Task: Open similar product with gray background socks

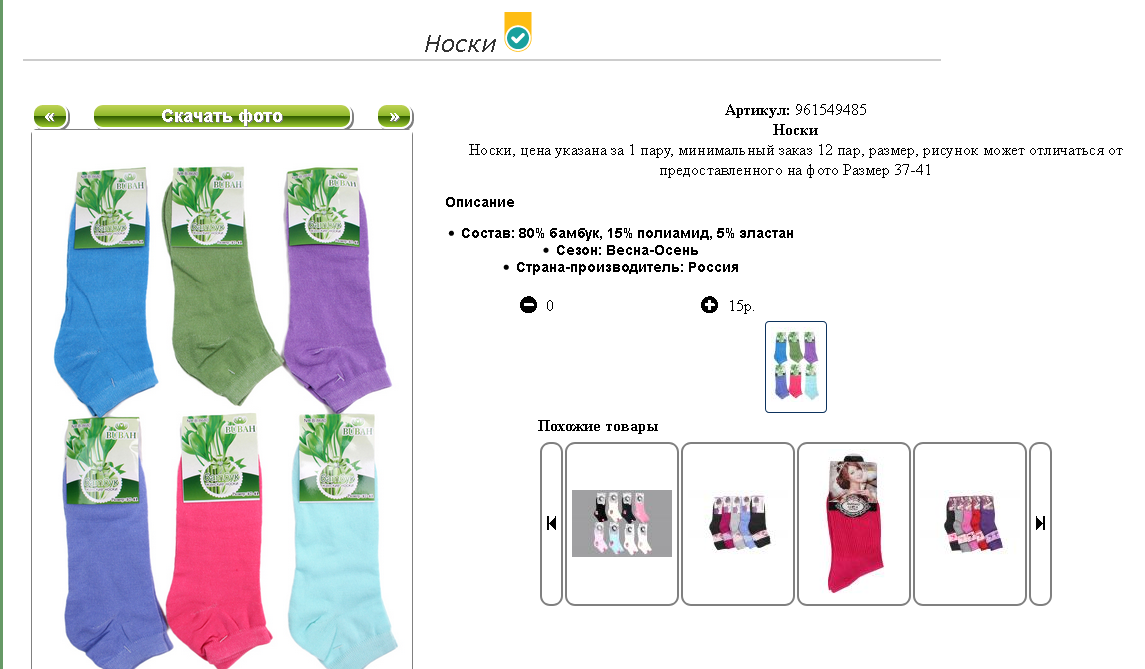Action: tap(621, 524)
